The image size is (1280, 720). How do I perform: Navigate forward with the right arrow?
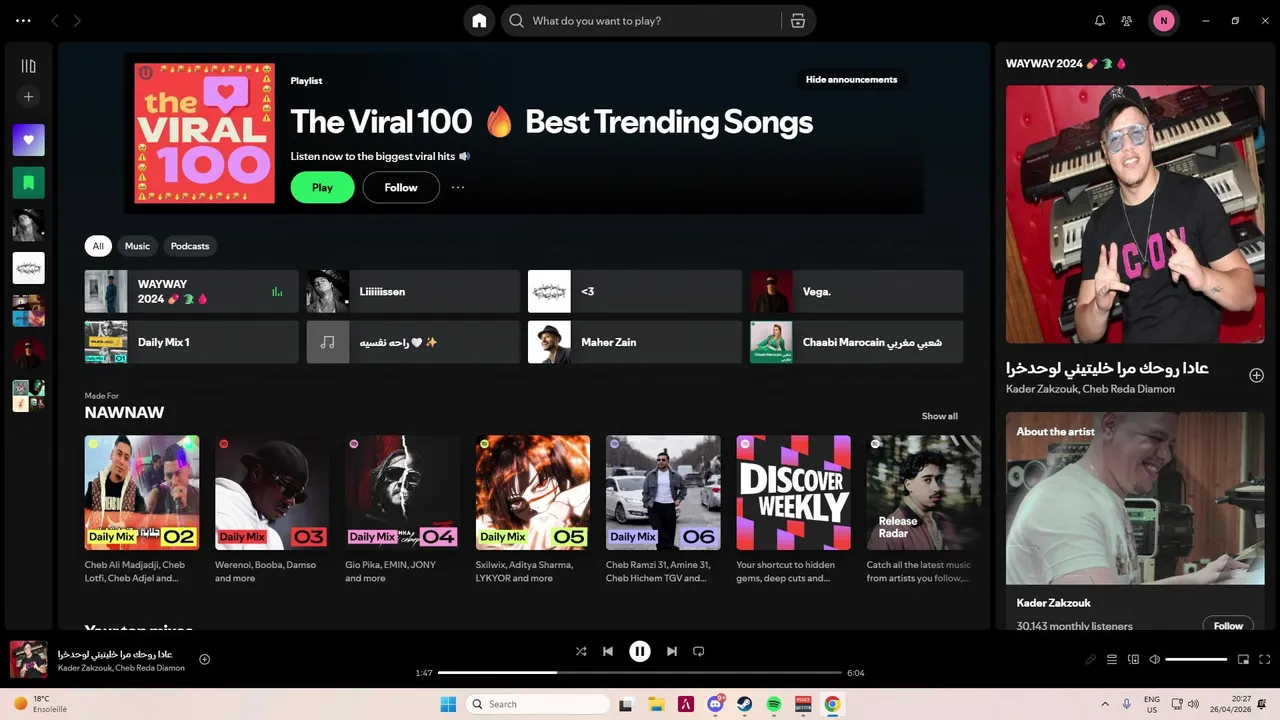pos(77,21)
